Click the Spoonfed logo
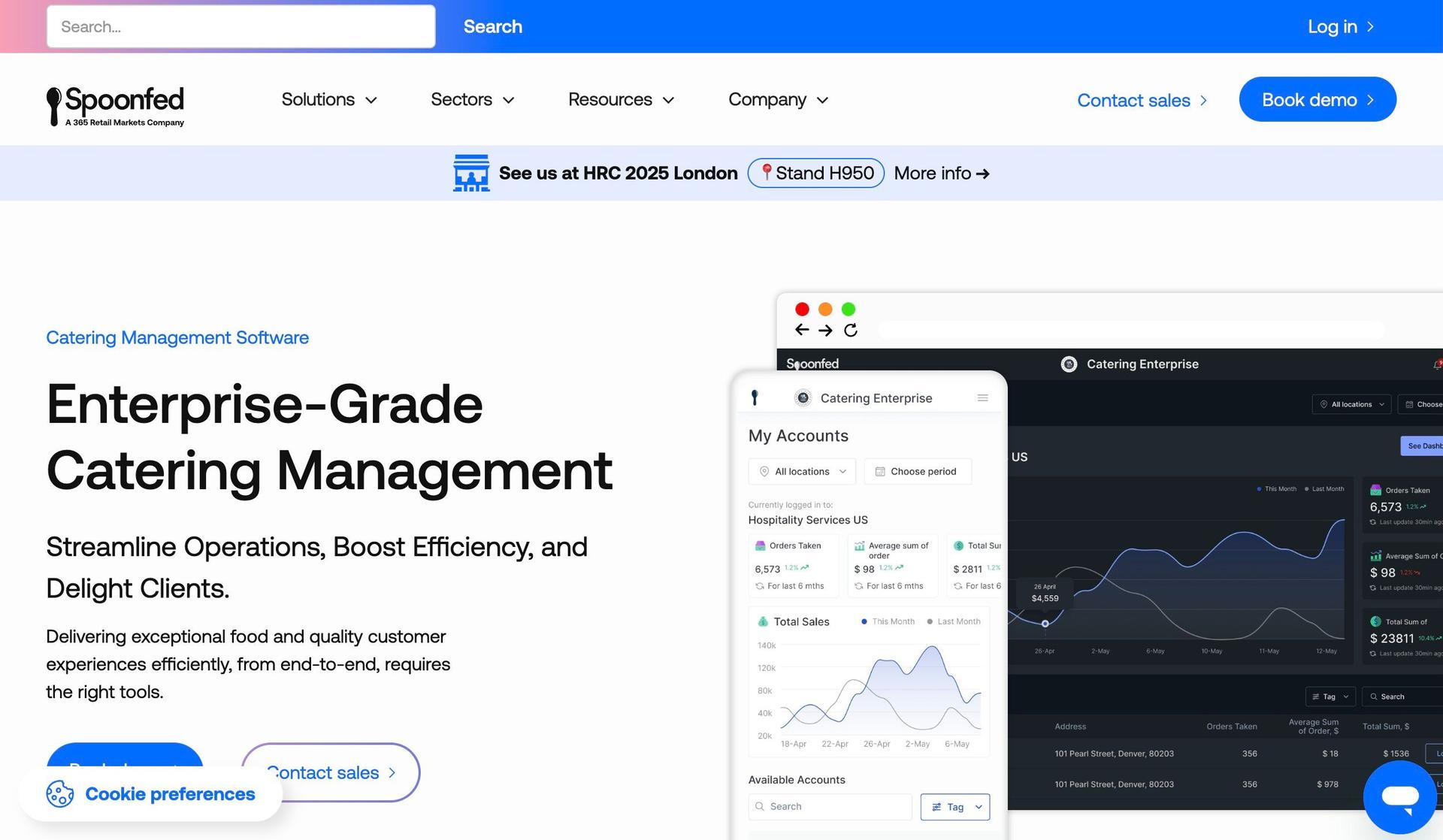 tap(116, 105)
